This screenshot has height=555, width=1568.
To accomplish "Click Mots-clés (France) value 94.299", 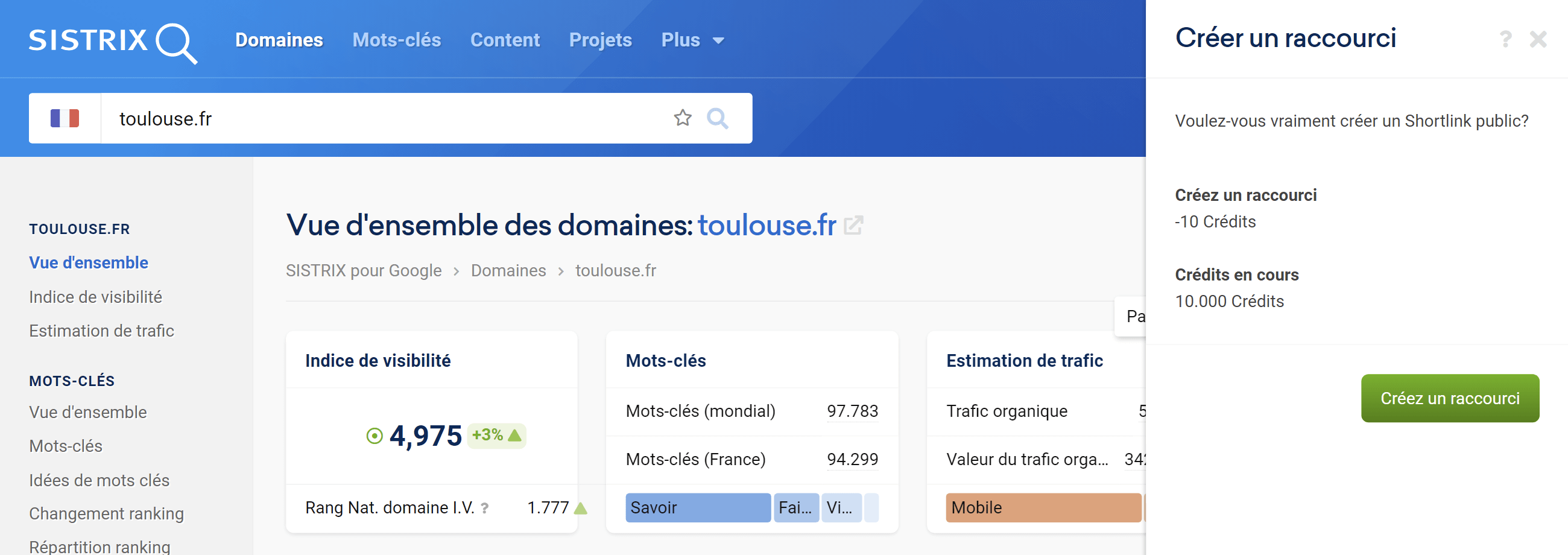I will coord(852,459).
